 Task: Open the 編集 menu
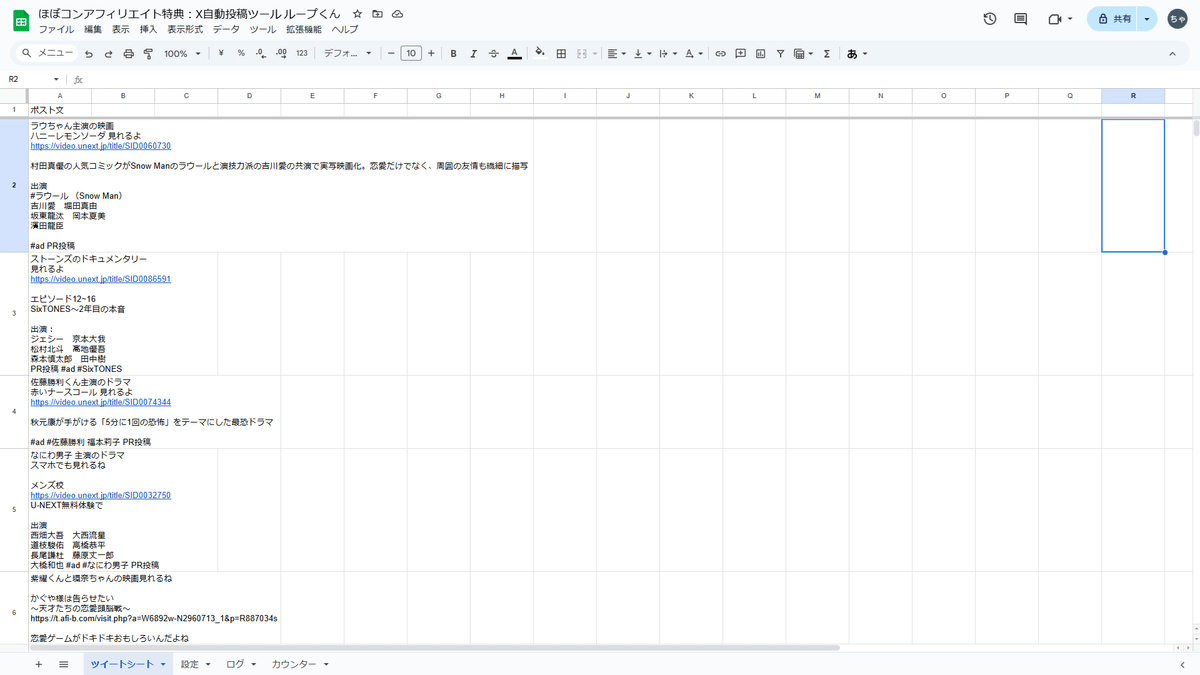(93, 30)
